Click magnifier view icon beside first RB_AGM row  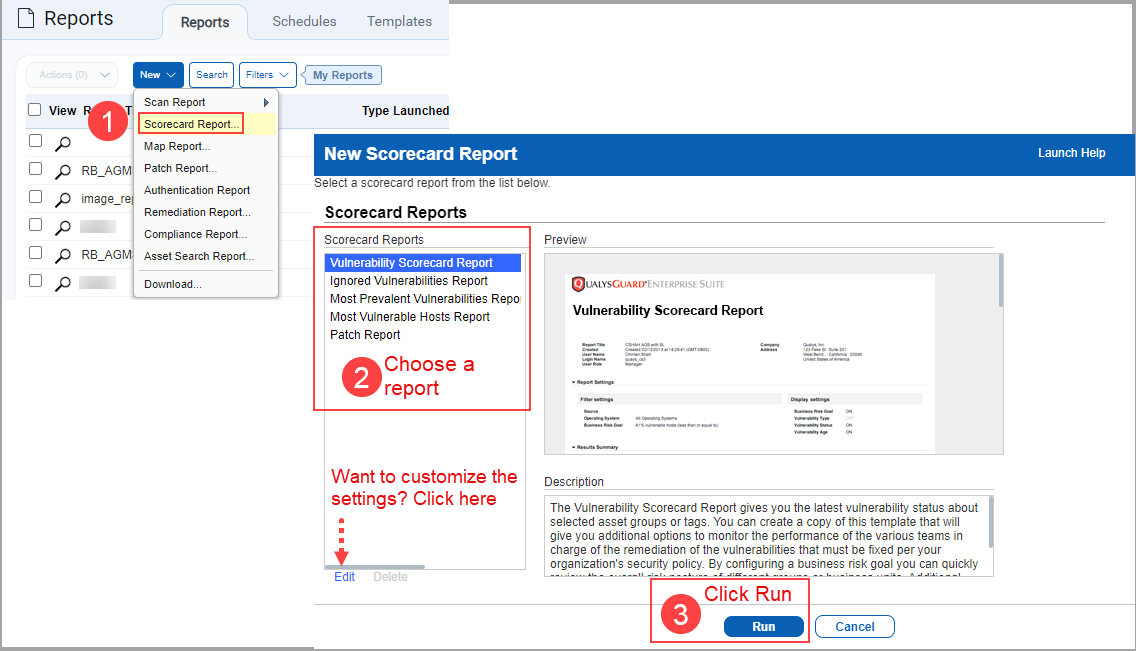pos(63,172)
